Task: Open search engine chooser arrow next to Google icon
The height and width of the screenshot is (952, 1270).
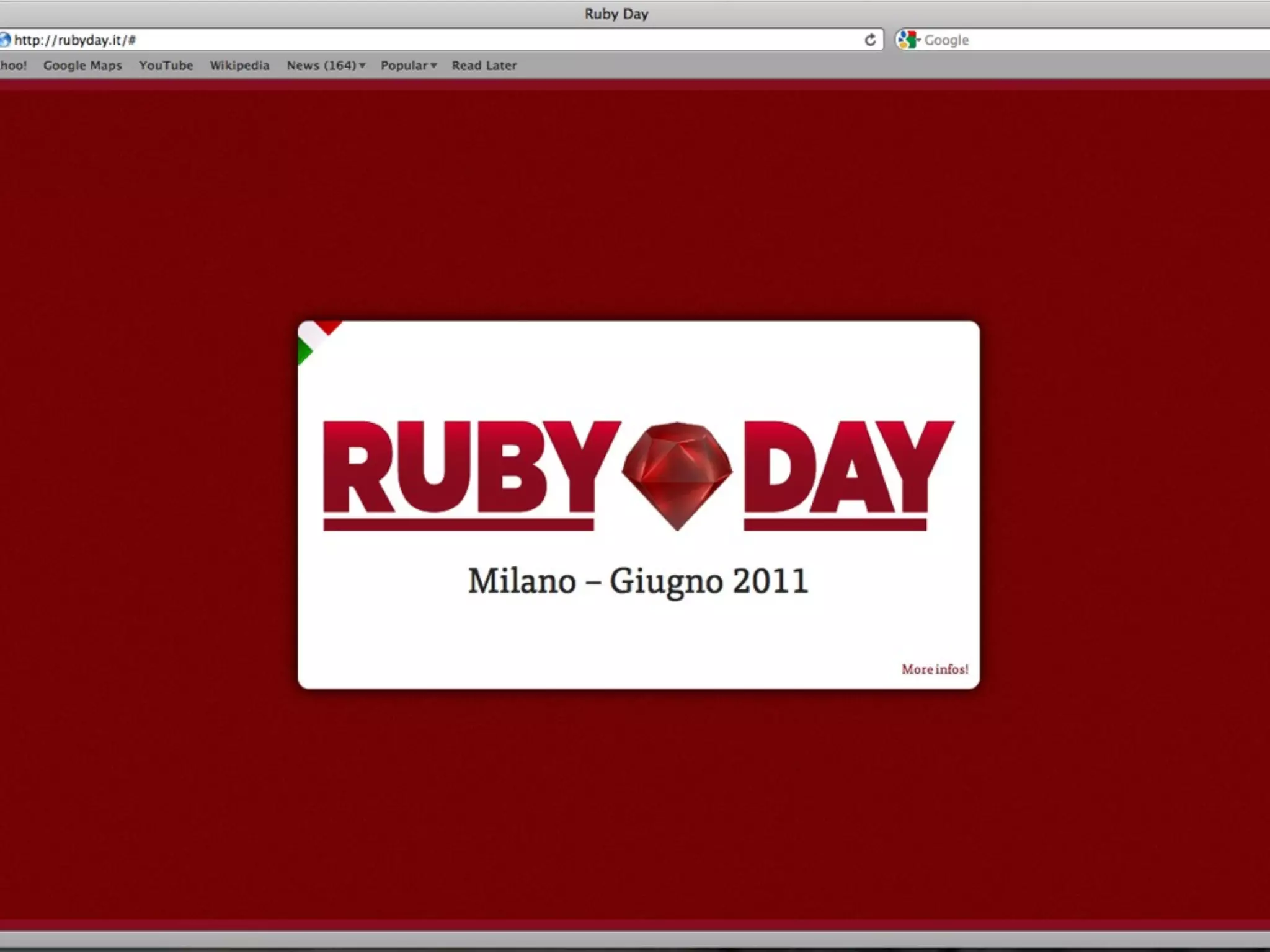Action: pyautogui.click(x=919, y=41)
